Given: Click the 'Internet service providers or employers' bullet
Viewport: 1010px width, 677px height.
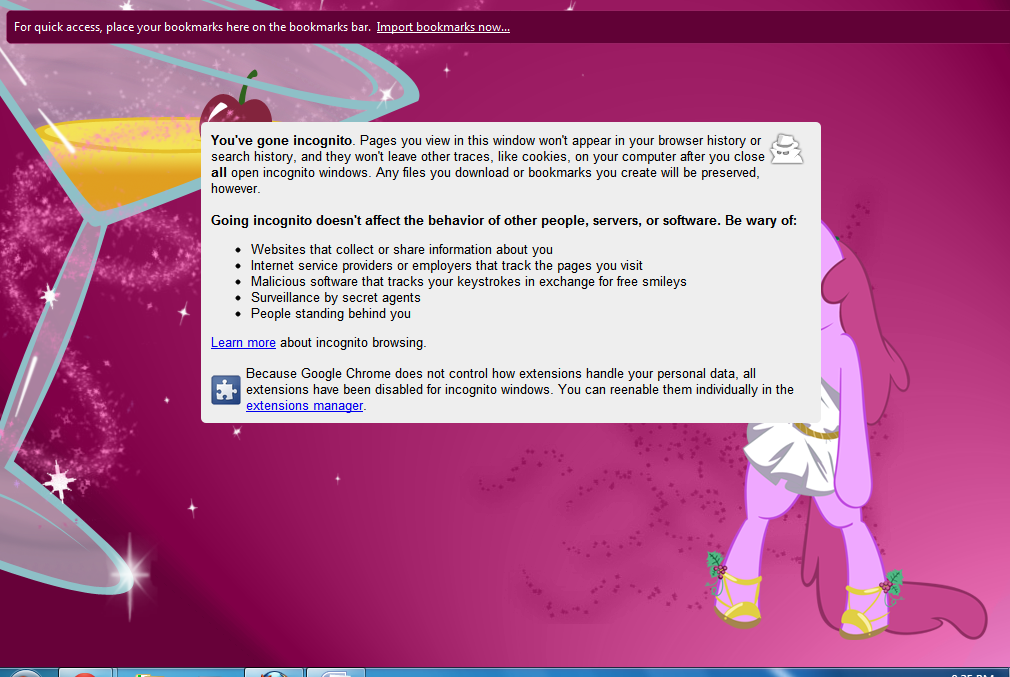Looking at the screenshot, I should 446,265.
